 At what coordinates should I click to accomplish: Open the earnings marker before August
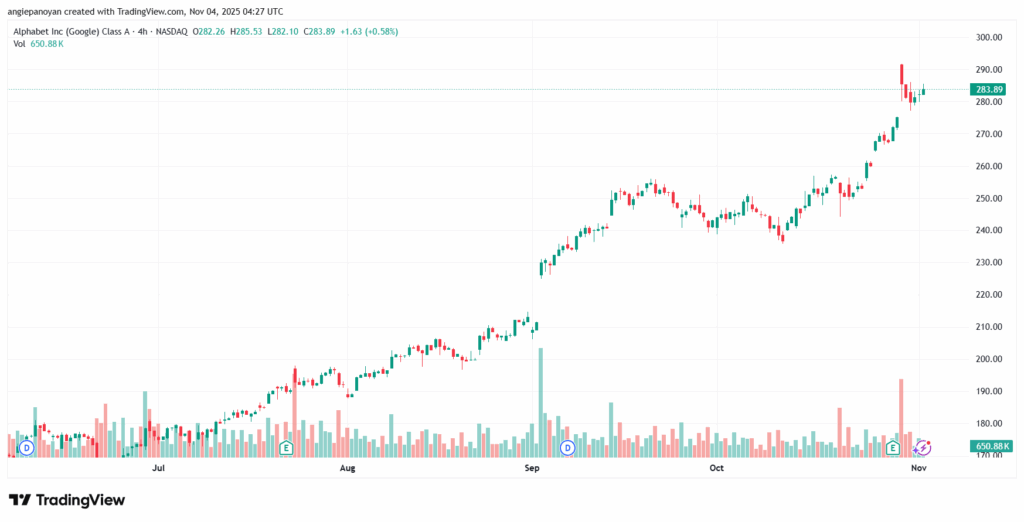[x=285, y=447]
